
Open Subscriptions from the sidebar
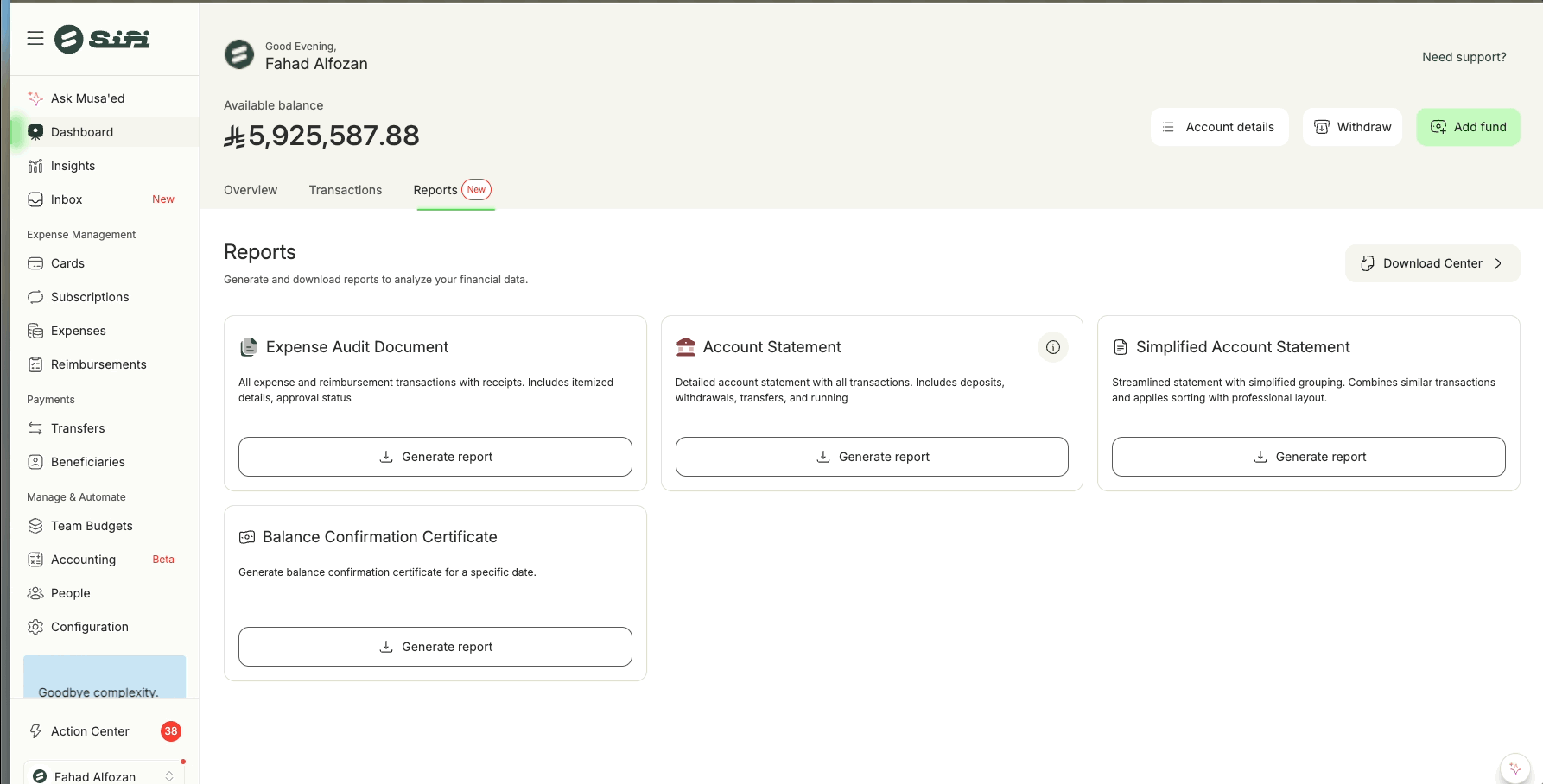point(89,297)
